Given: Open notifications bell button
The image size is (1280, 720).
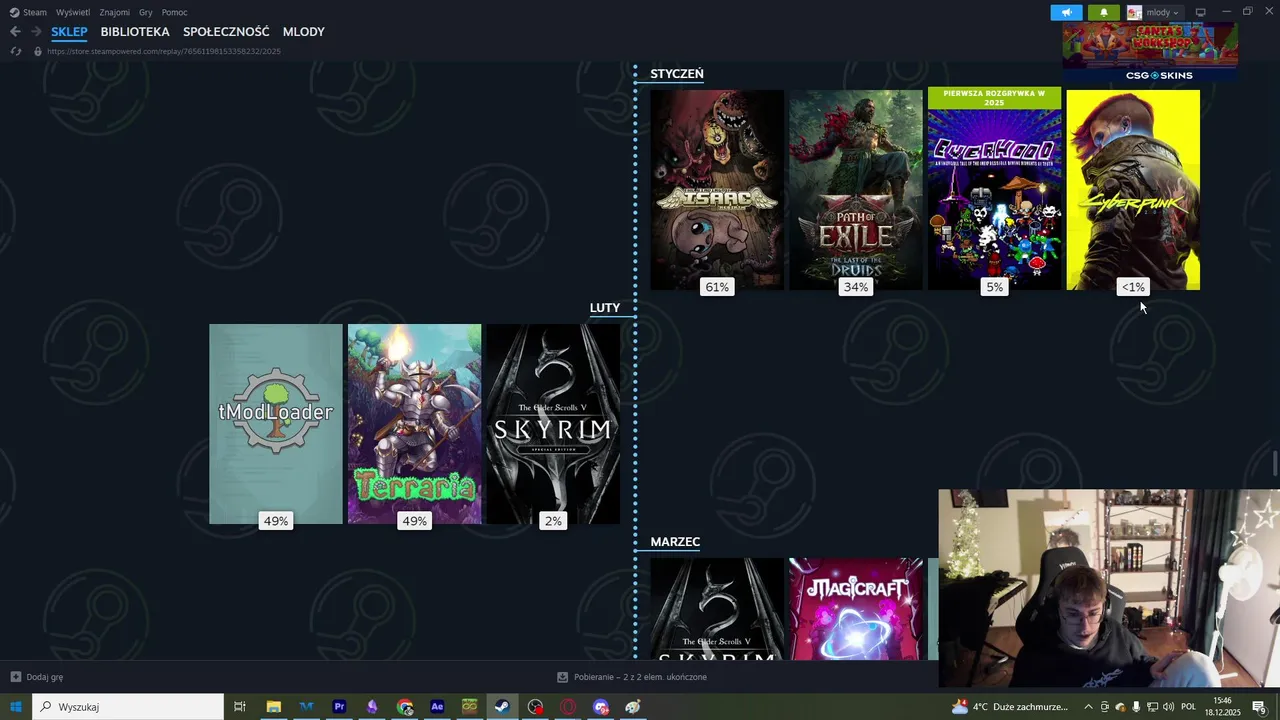Looking at the screenshot, I should pyautogui.click(x=1104, y=12).
